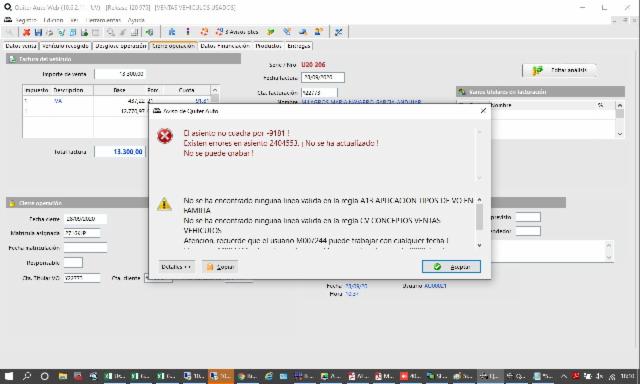Screen dimensions: 640x384
Task: Click the green package icon after Avisos ctas
Action: point(270,32)
